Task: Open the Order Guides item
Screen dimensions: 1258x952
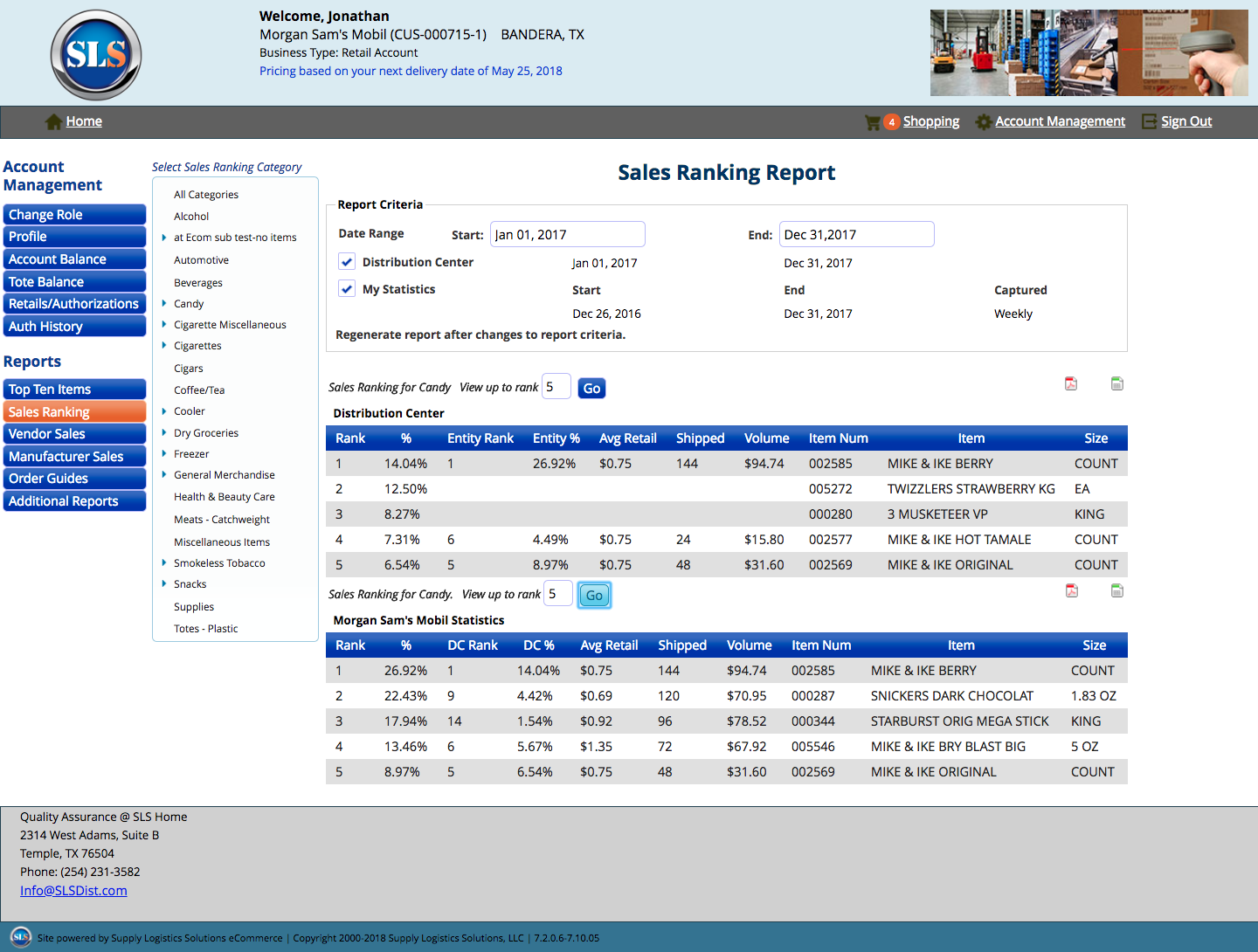Action: 74,479
